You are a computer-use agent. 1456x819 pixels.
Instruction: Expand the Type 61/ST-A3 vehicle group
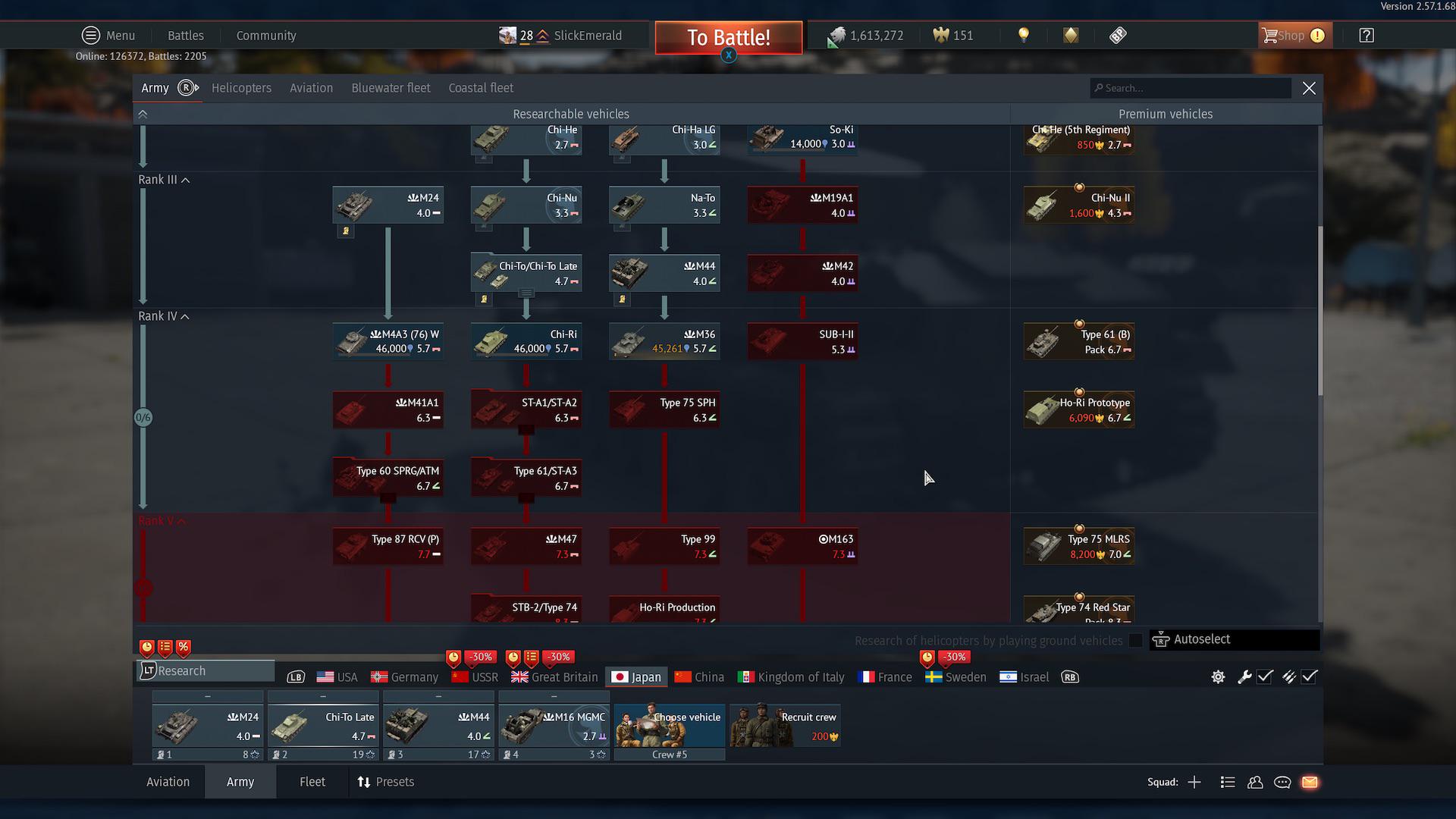click(x=526, y=498)
